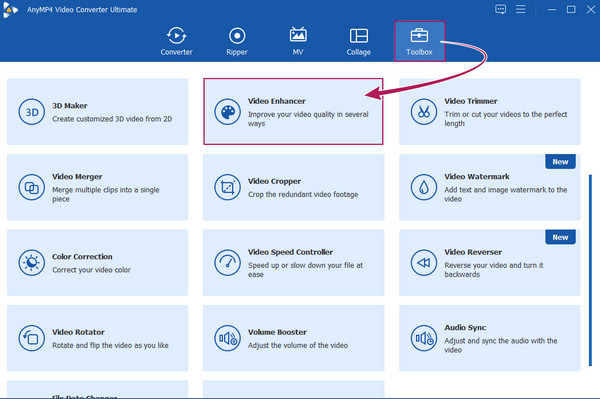Launch Video Enhancer via its title

click(277, 101)
